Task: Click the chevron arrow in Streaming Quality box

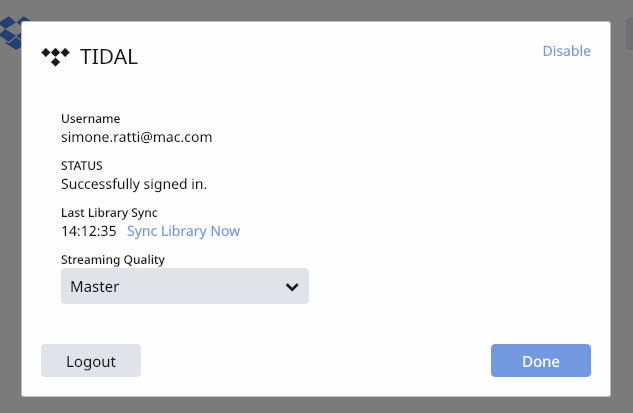Action: [292, 287]
